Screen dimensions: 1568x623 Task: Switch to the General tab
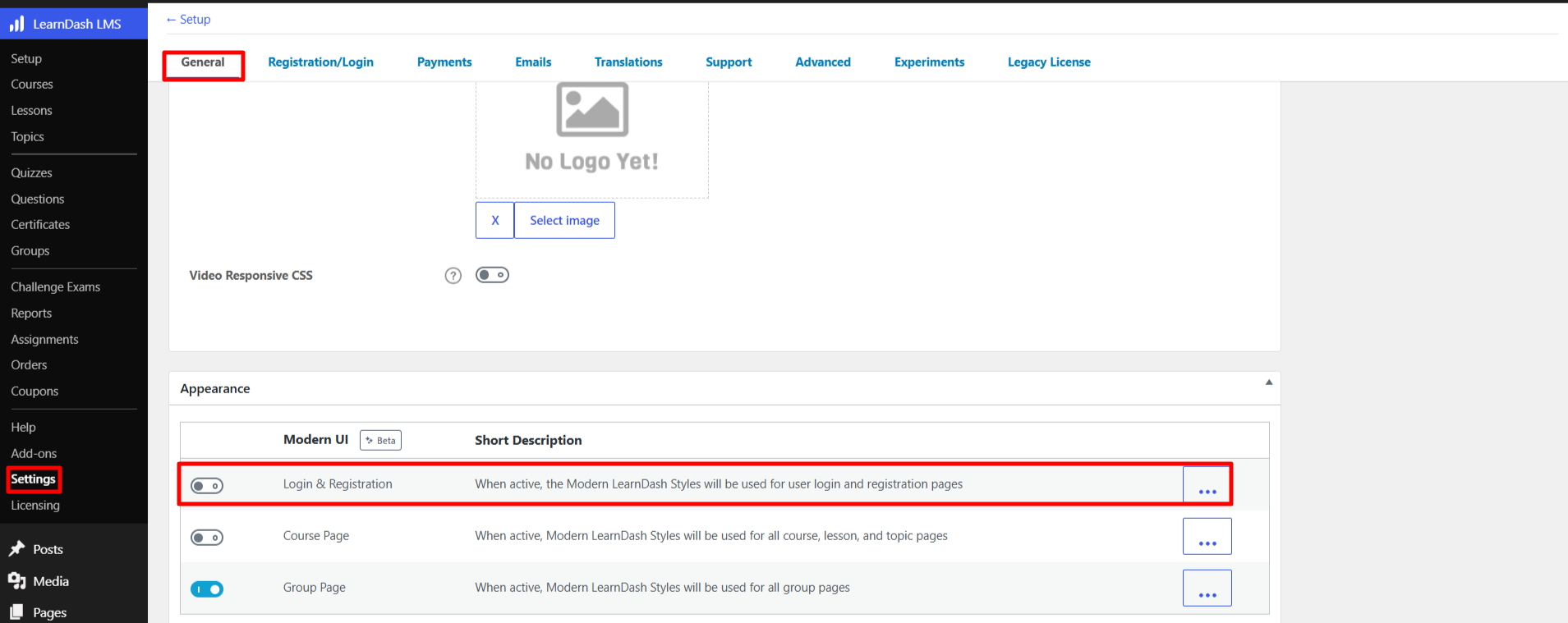click(x=203, y=62)
